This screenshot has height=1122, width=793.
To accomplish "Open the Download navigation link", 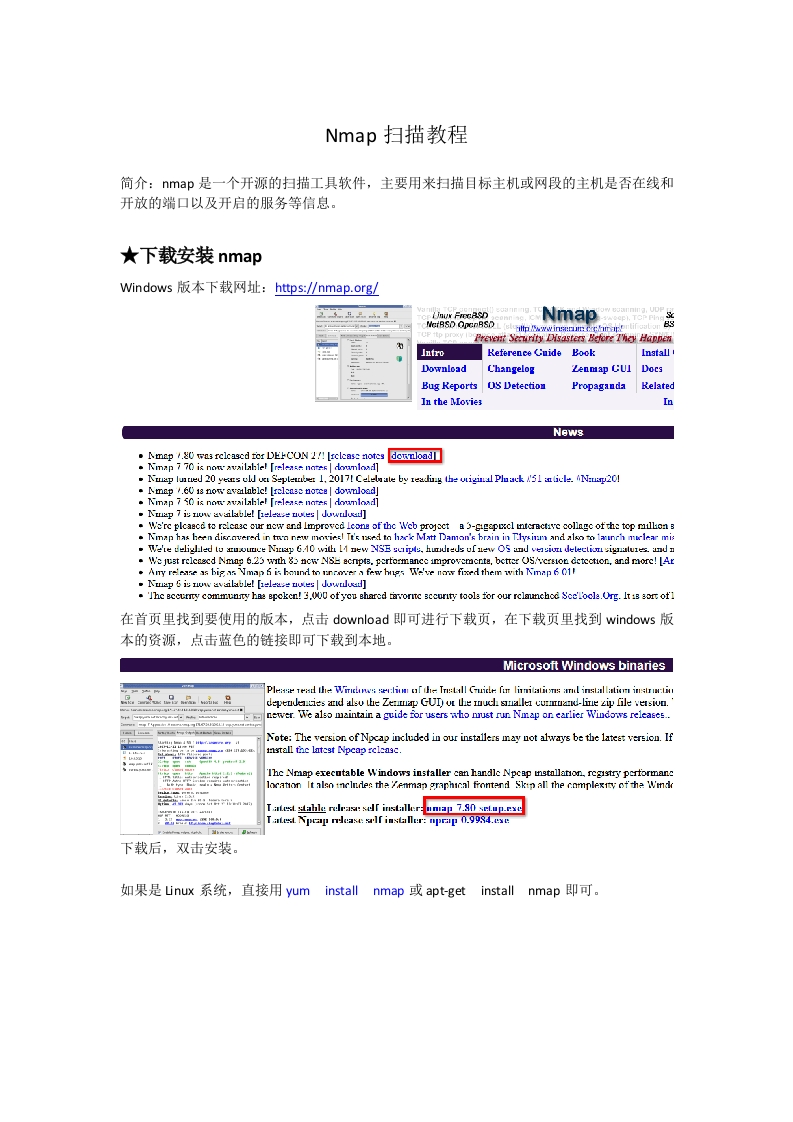I will [x=443, y=369].
